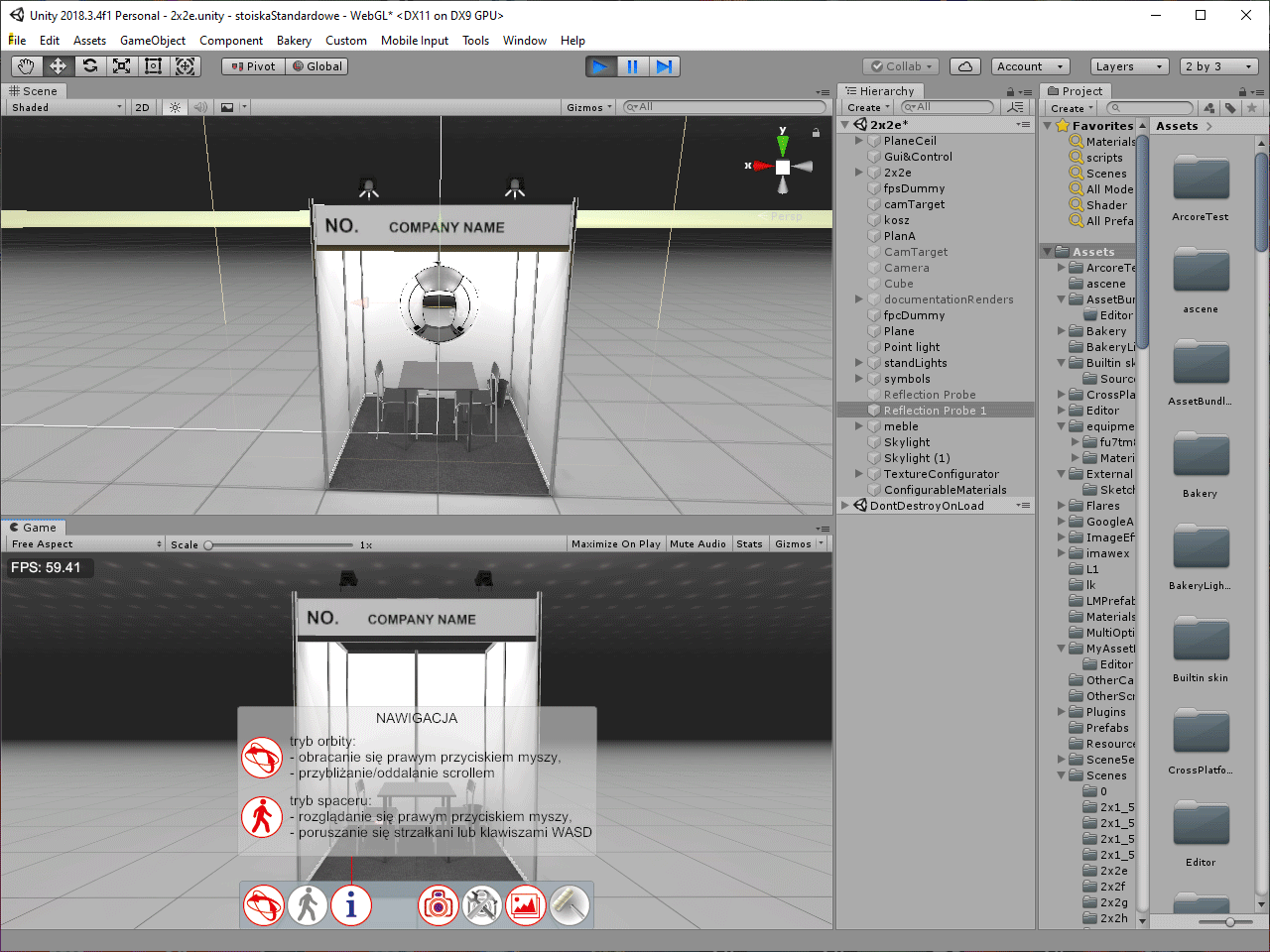Open the Layers dropdown
The height and width of the screenshot is (952, 1270).
pyautogui.click(x=1129, y=66)
